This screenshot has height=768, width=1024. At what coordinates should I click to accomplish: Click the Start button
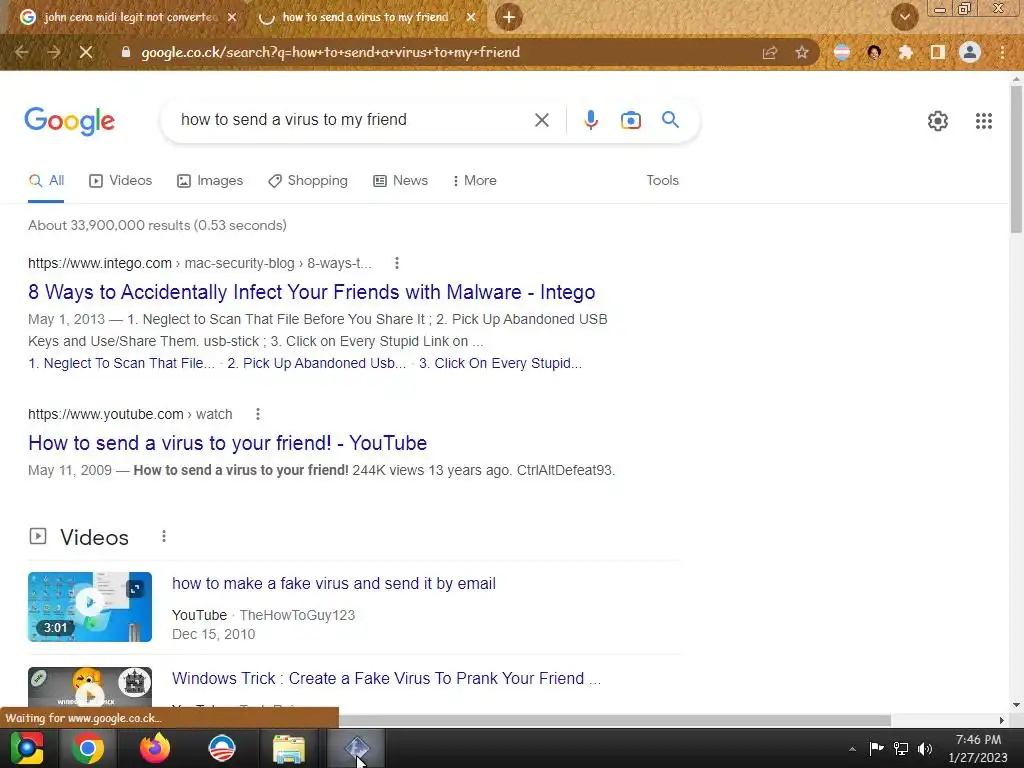tap(26, 748)
